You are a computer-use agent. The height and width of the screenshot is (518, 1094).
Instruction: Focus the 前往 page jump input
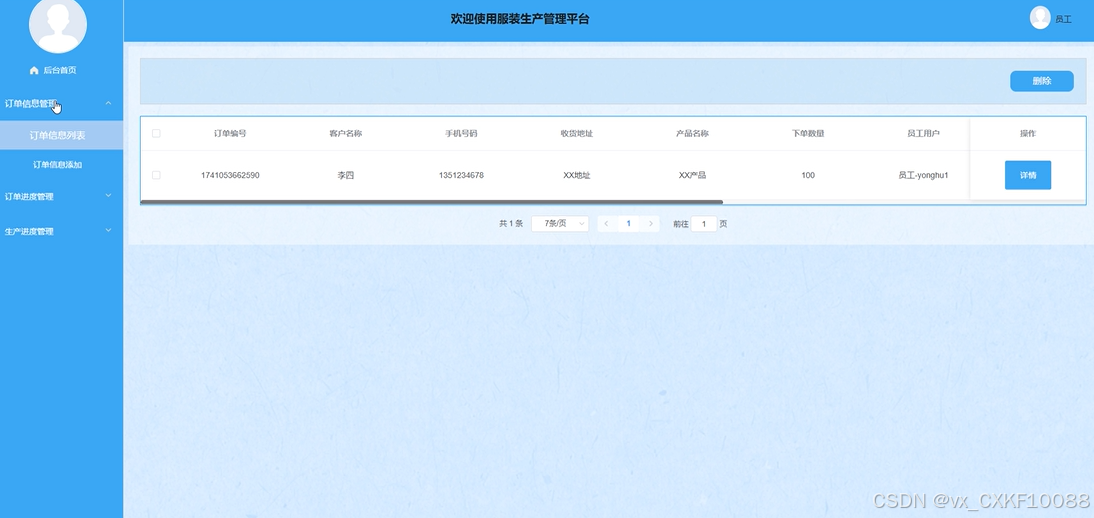pos(704,224)
